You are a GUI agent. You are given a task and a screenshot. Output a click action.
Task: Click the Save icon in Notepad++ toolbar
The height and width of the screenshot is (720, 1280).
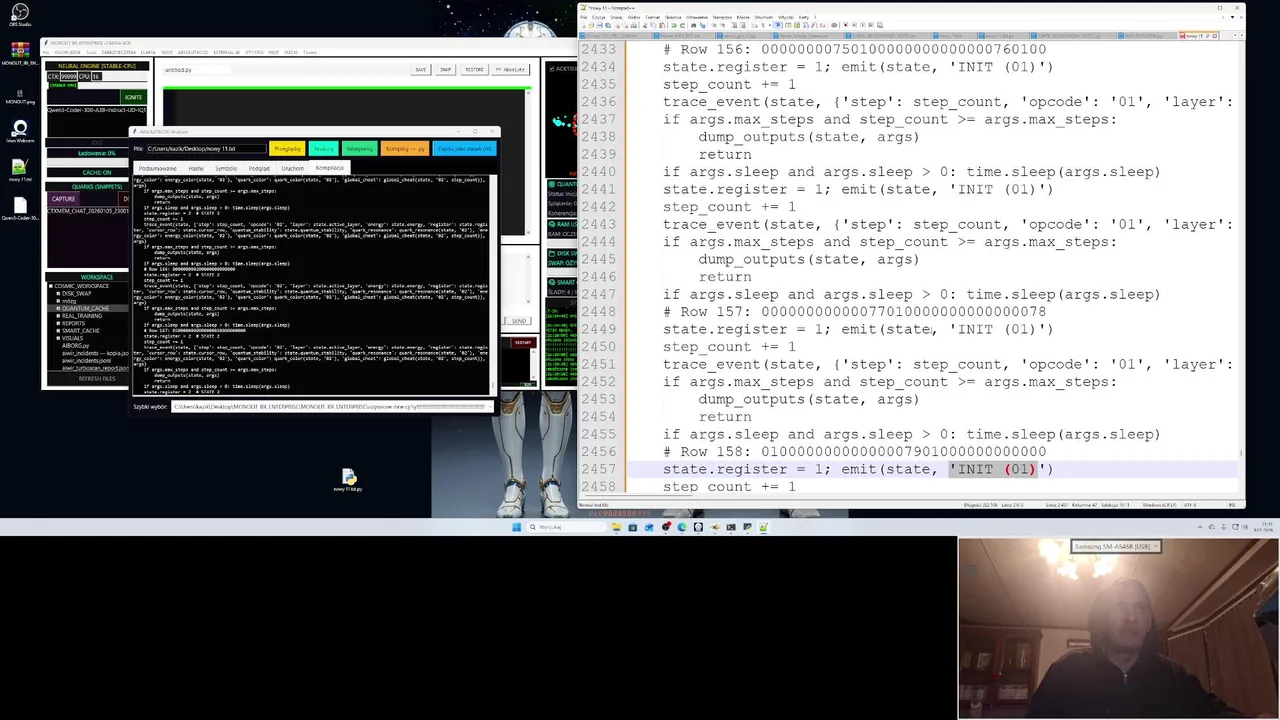pyautogui.click(x=599, y=25)
